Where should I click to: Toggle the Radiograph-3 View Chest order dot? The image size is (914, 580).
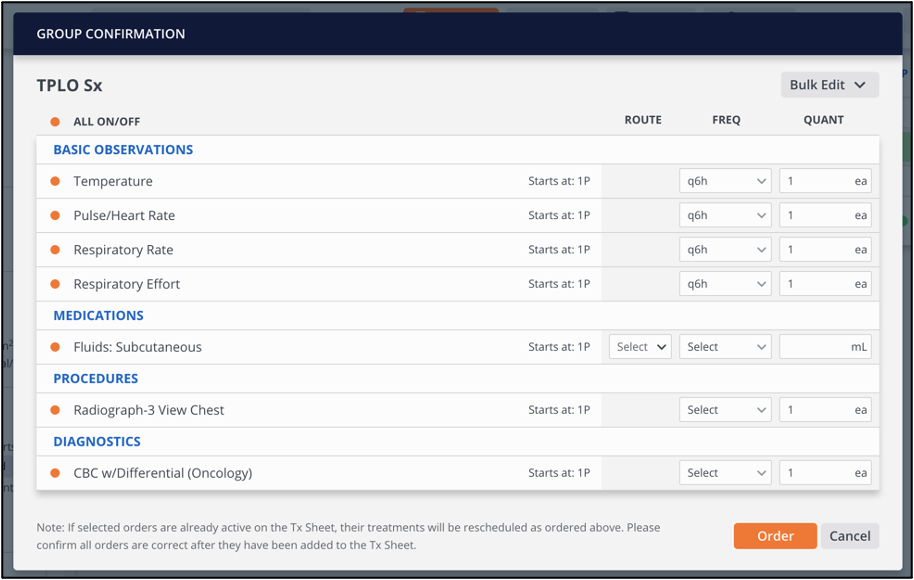coord(55,410)
